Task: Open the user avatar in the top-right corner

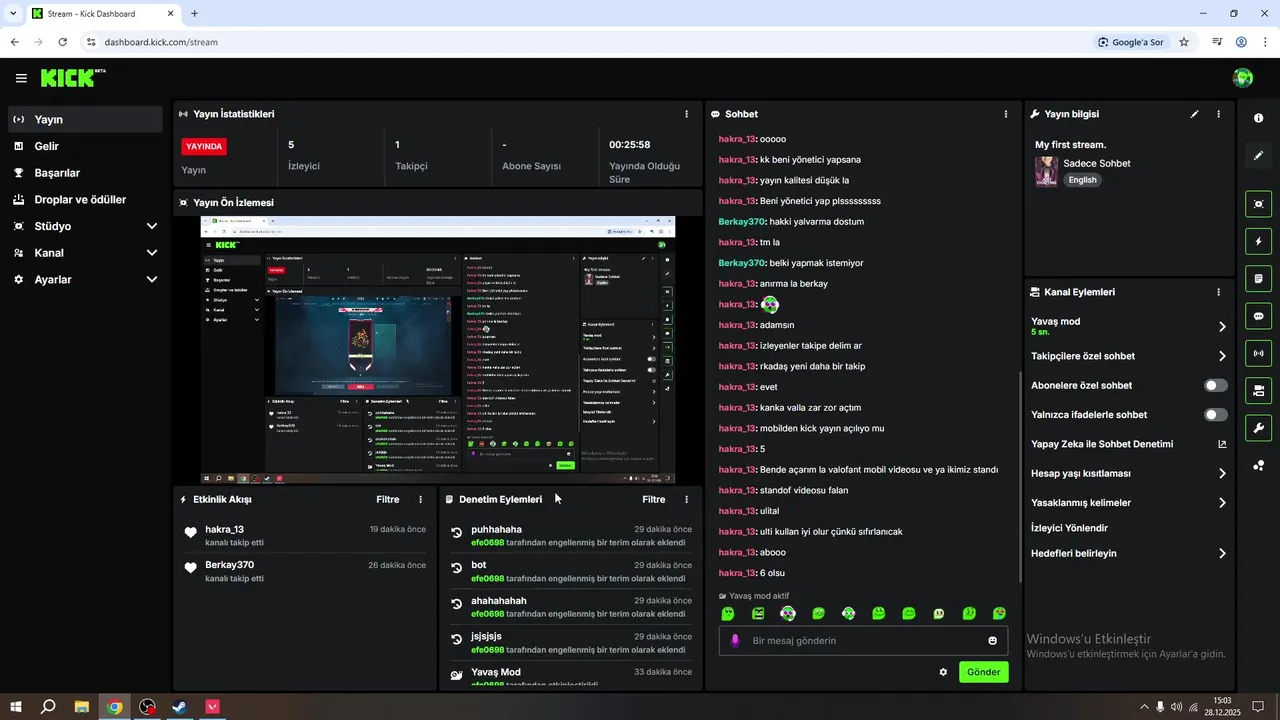Action: tap(1243, 78)
